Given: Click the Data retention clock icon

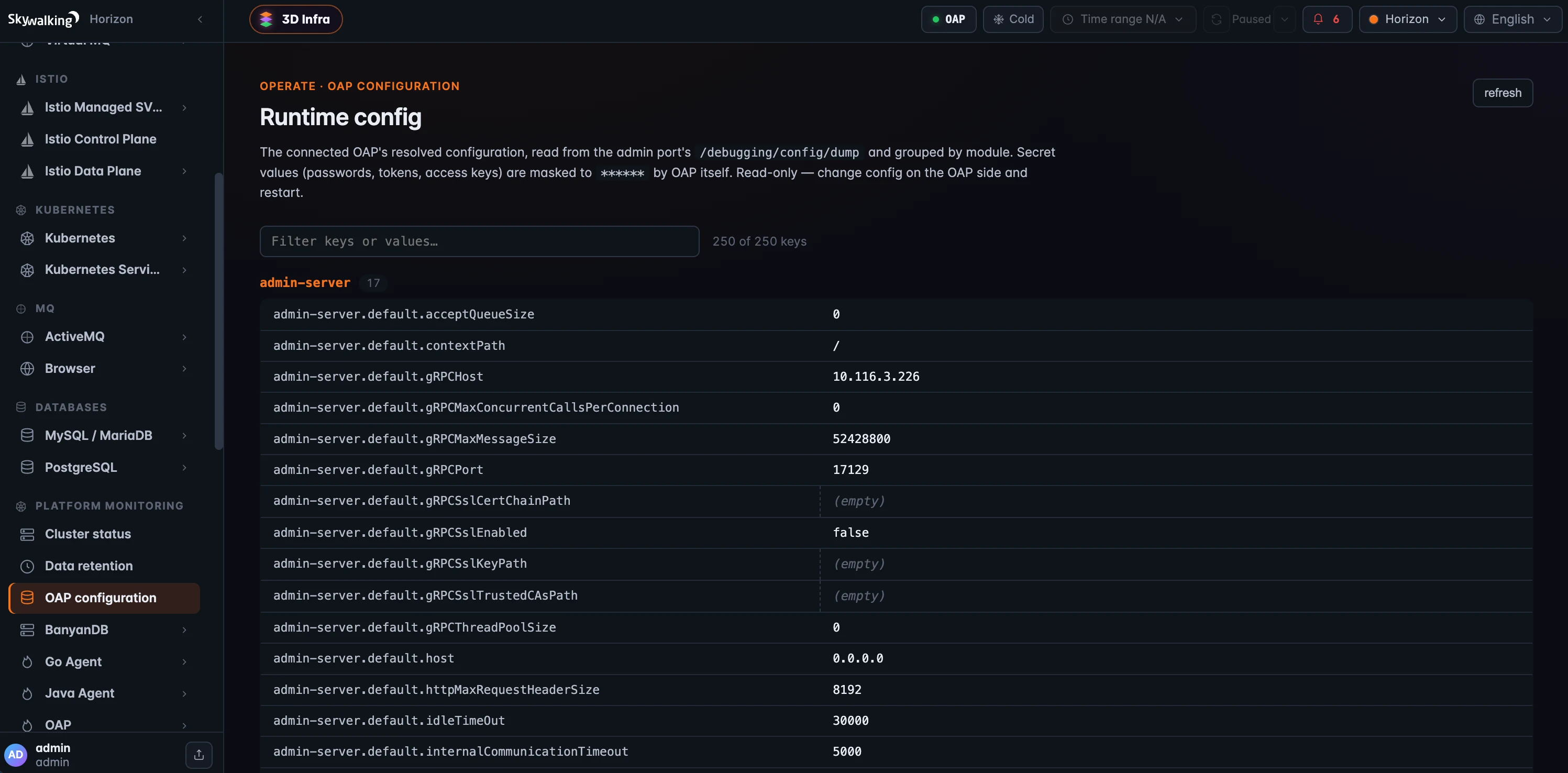Looking at the screenshot, I should click(27, 567).
